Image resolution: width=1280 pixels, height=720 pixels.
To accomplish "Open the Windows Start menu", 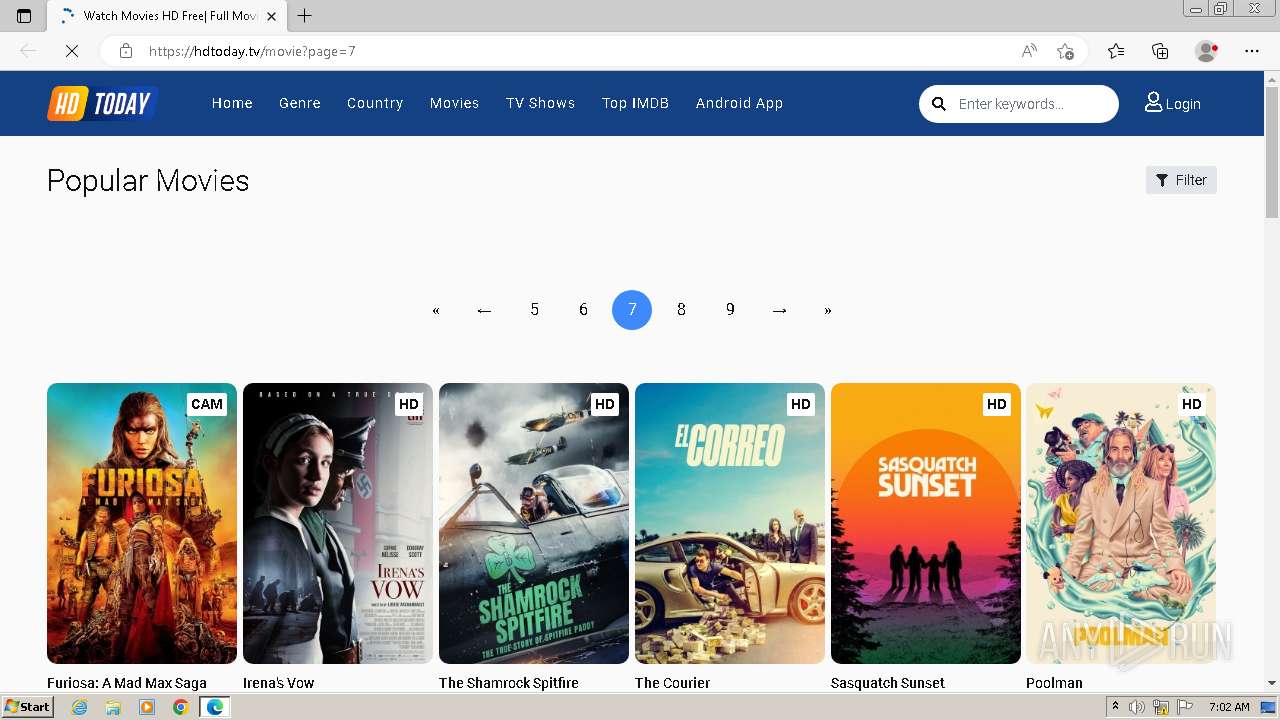I will [27, 707].
